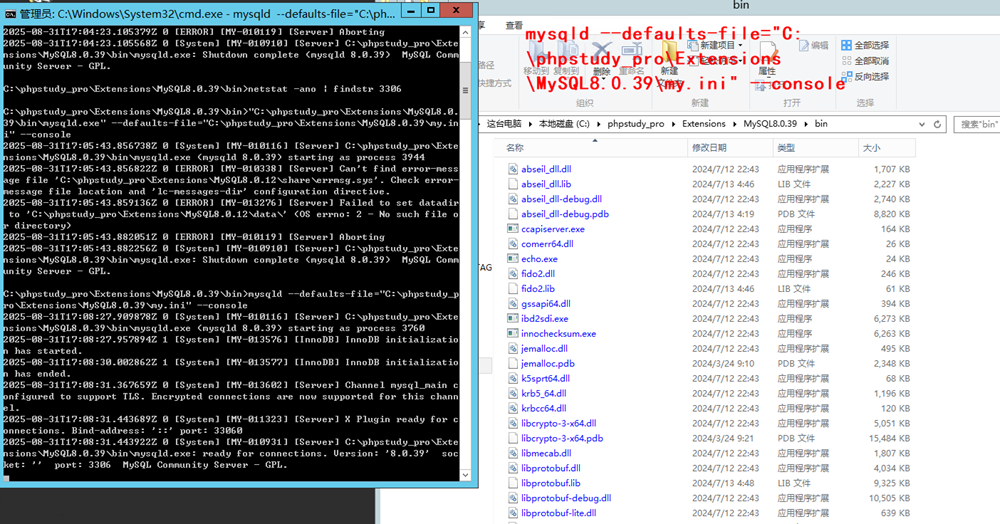The image size is (1000, 524).
Task: Go to 本地磁盘 (C:) in the breadcrumb
Action: (564, 124)
